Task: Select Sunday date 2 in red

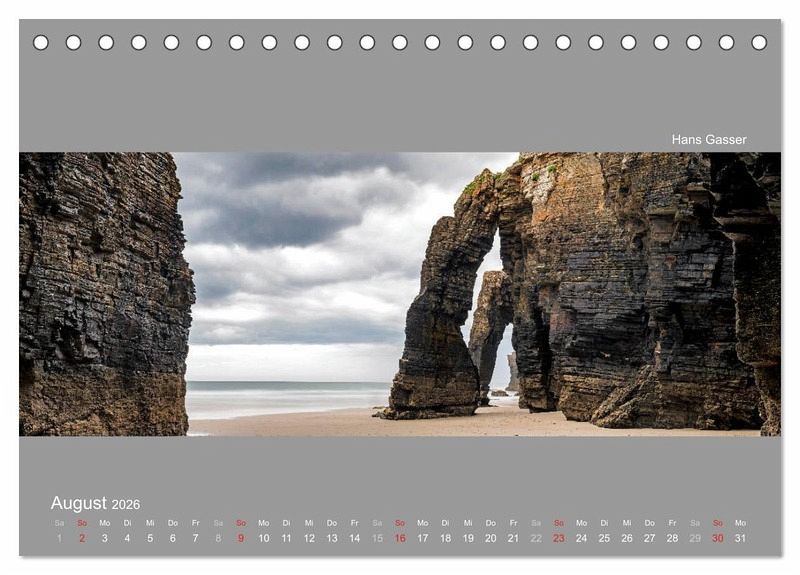Action: pyautogui.click(x=82, y=538)
